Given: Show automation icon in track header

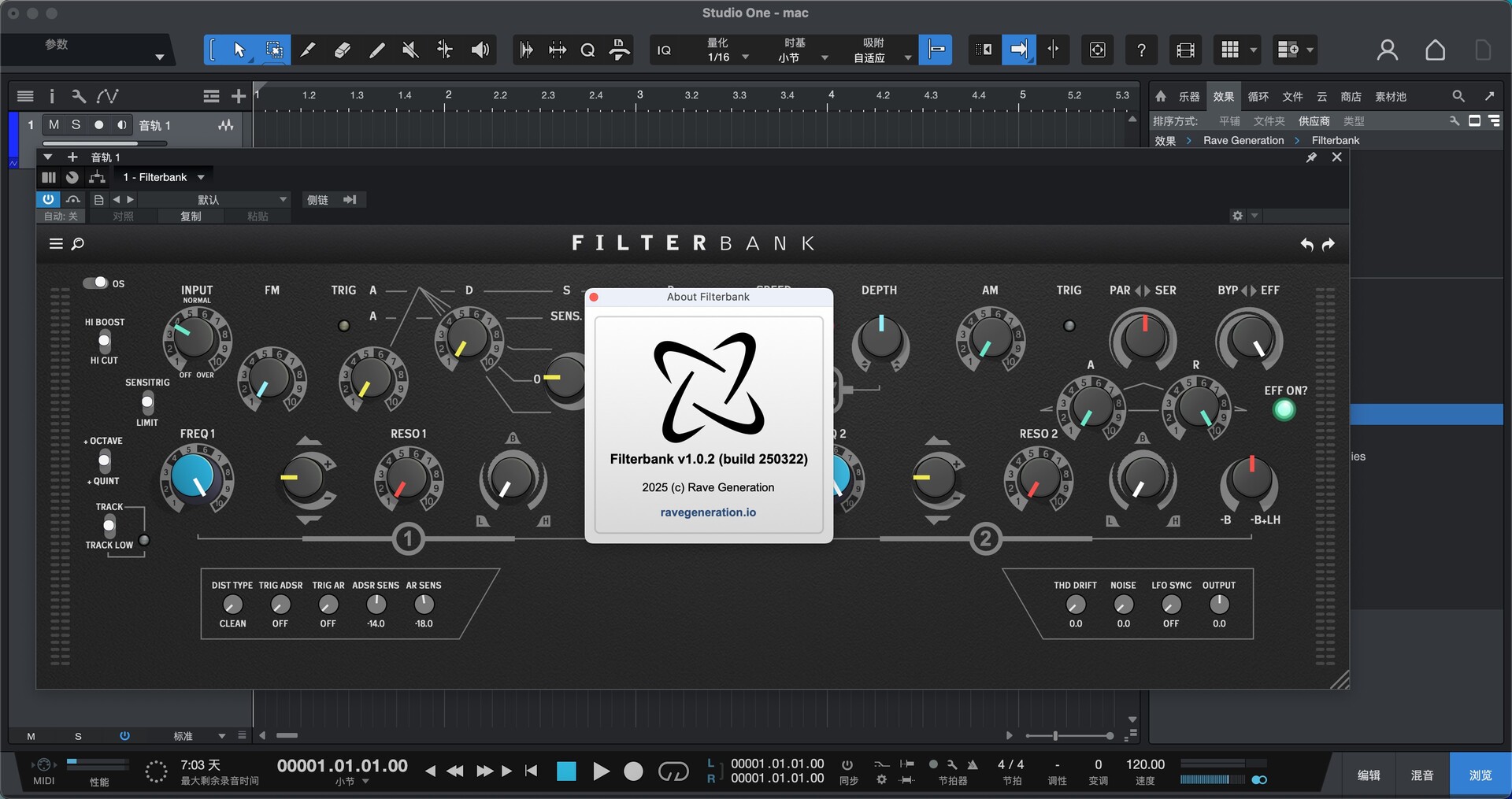Looking at the screenshot, I should pyautogui.click(x=107, y=96).
